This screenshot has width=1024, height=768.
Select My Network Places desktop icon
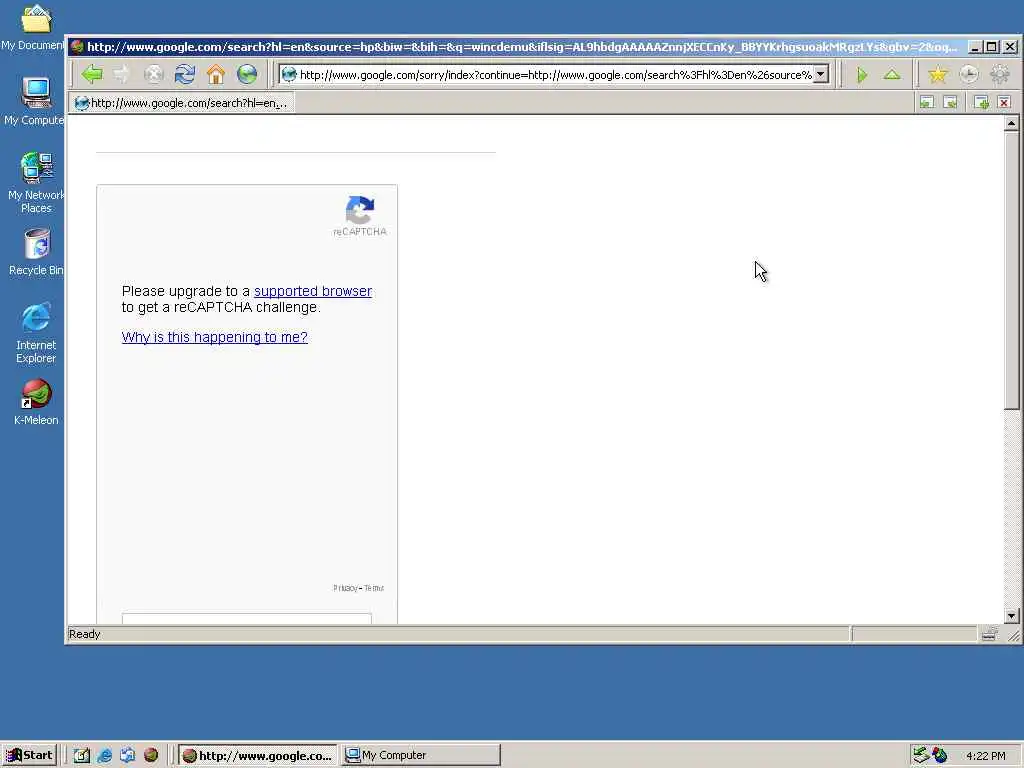[x=36, y=183]
